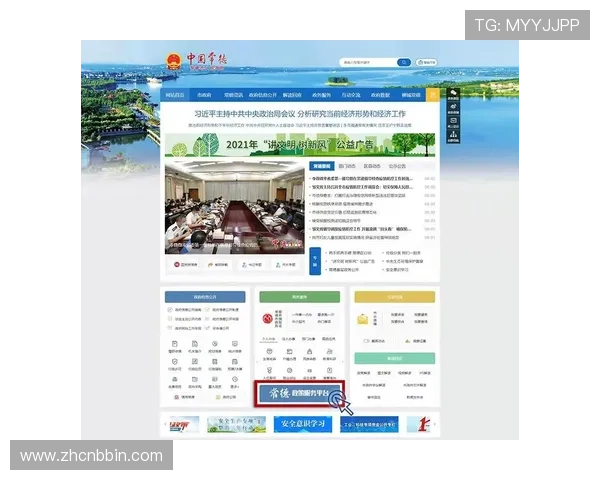Open the 市政府 navigation item

[x=204, y=95]
